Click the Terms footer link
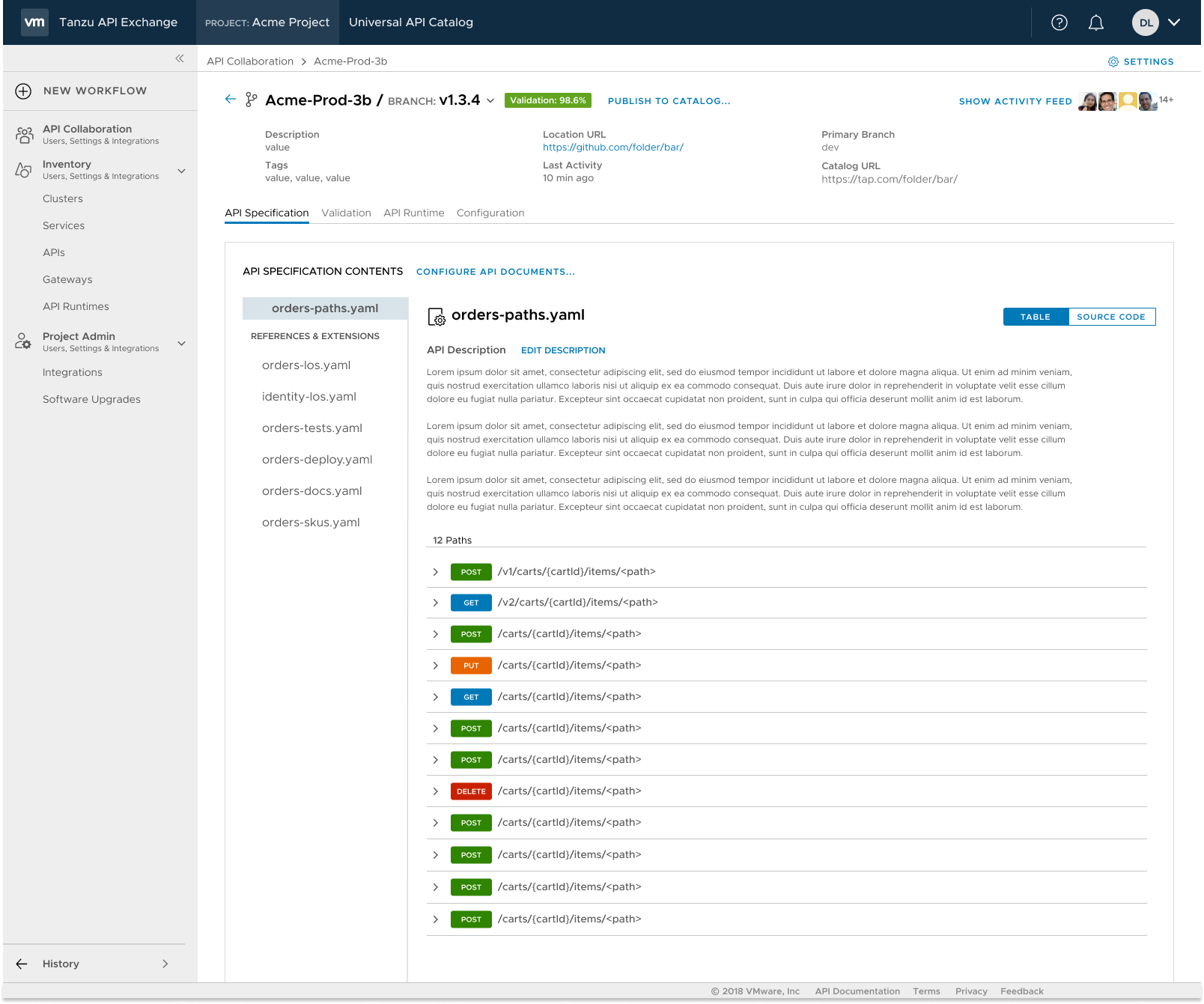Image resolution: width=1204 pixels, height=1004 pixels. point(926,991)
